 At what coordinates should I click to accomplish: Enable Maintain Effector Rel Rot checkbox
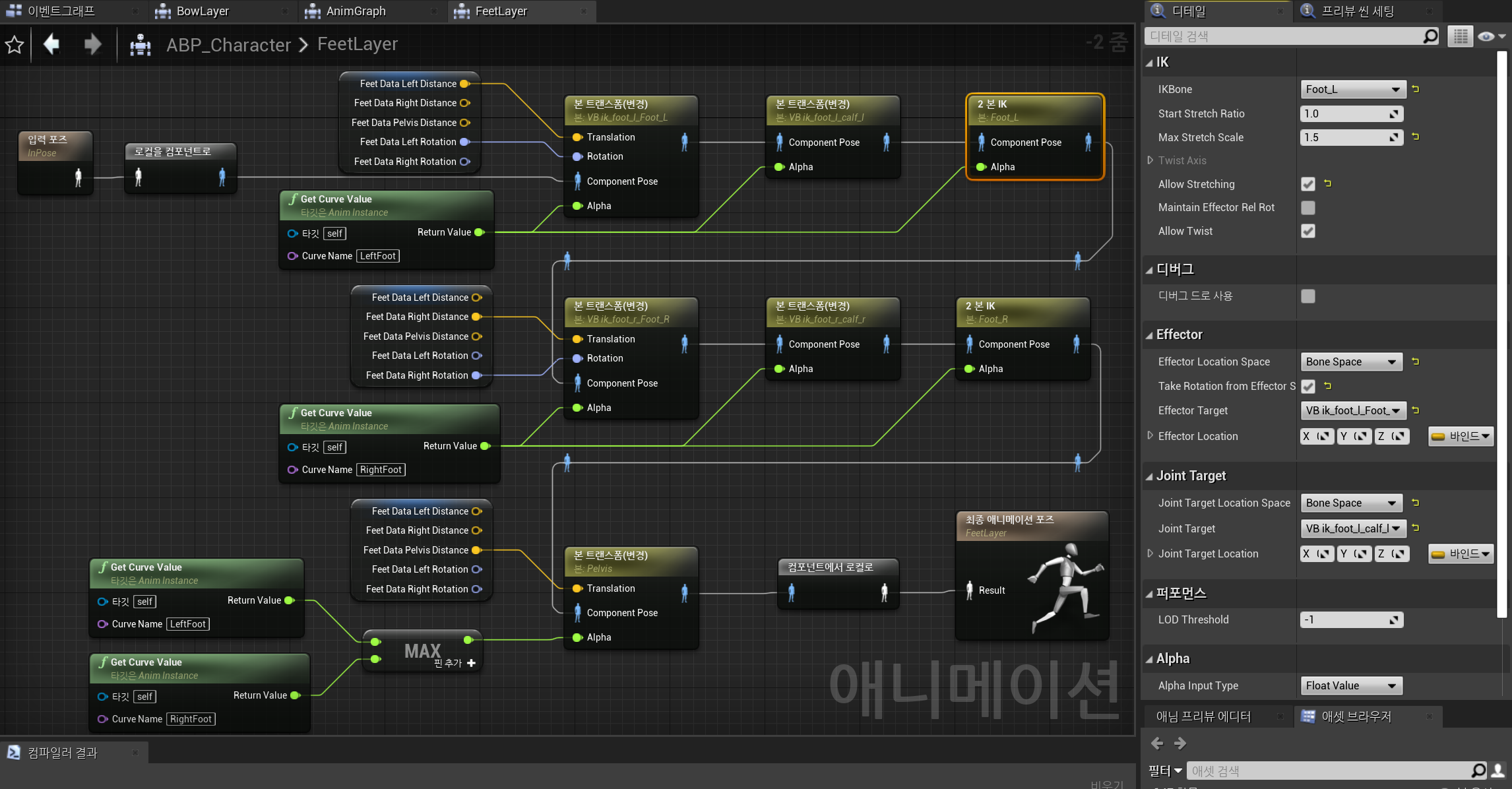(1307, 208)
